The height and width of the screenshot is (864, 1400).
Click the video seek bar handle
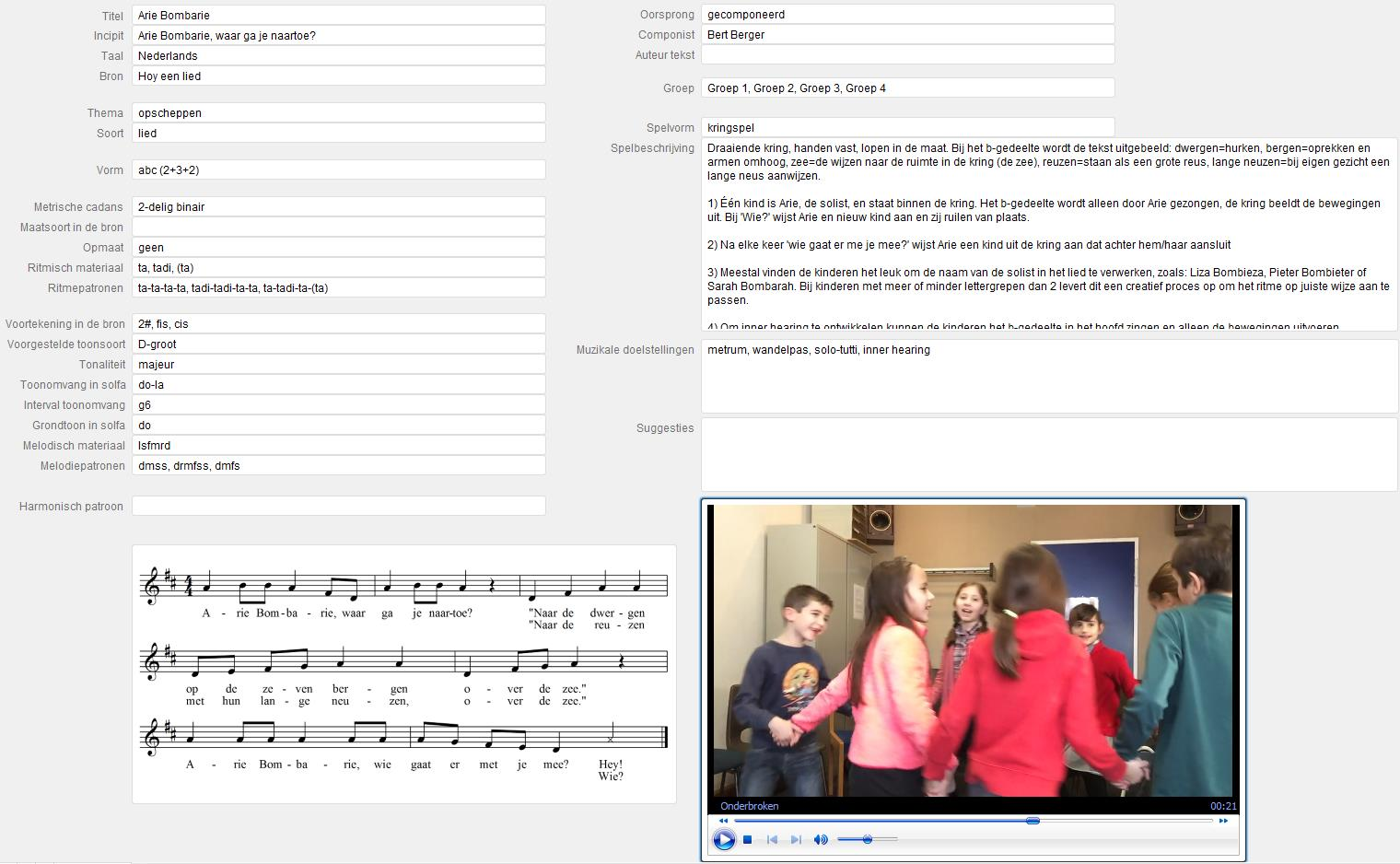point(1032,821)
